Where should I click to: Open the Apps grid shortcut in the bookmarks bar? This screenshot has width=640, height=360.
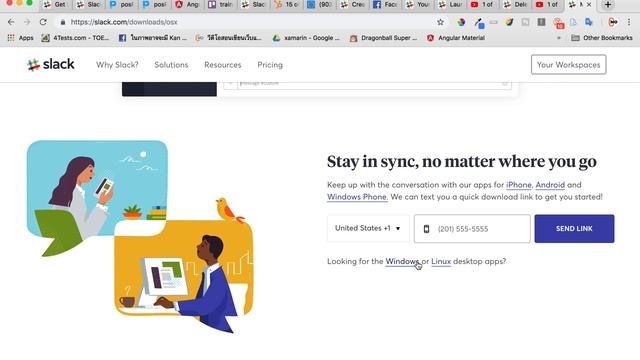click(20, 38)
